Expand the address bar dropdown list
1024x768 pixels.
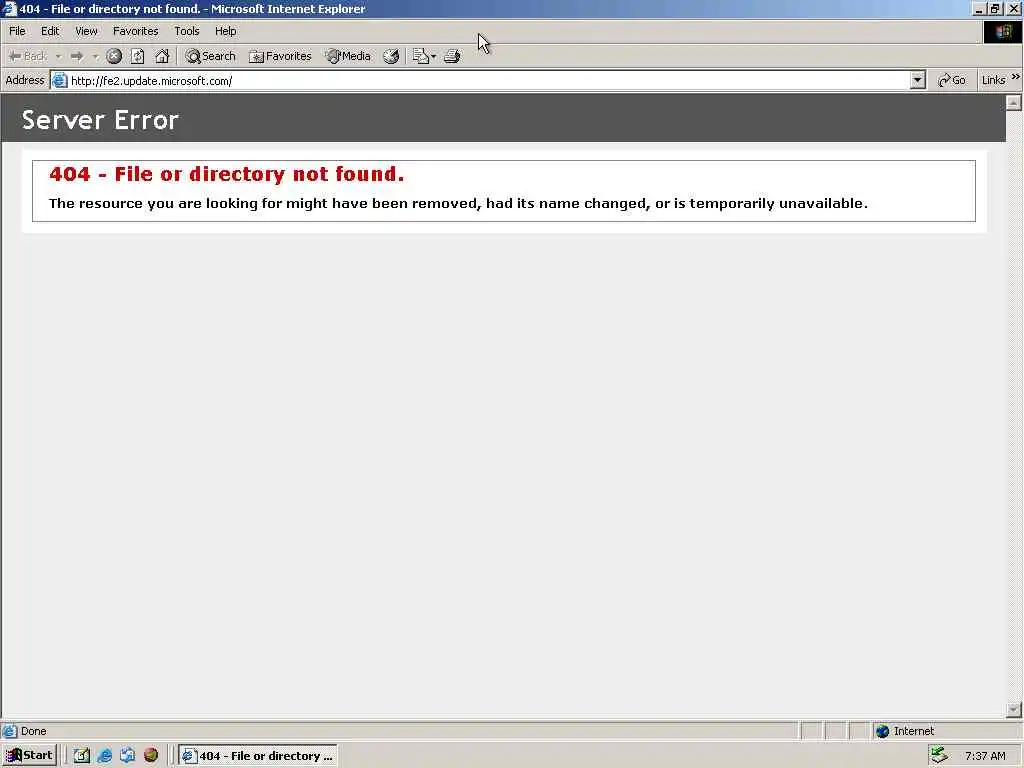click(918, 80)
